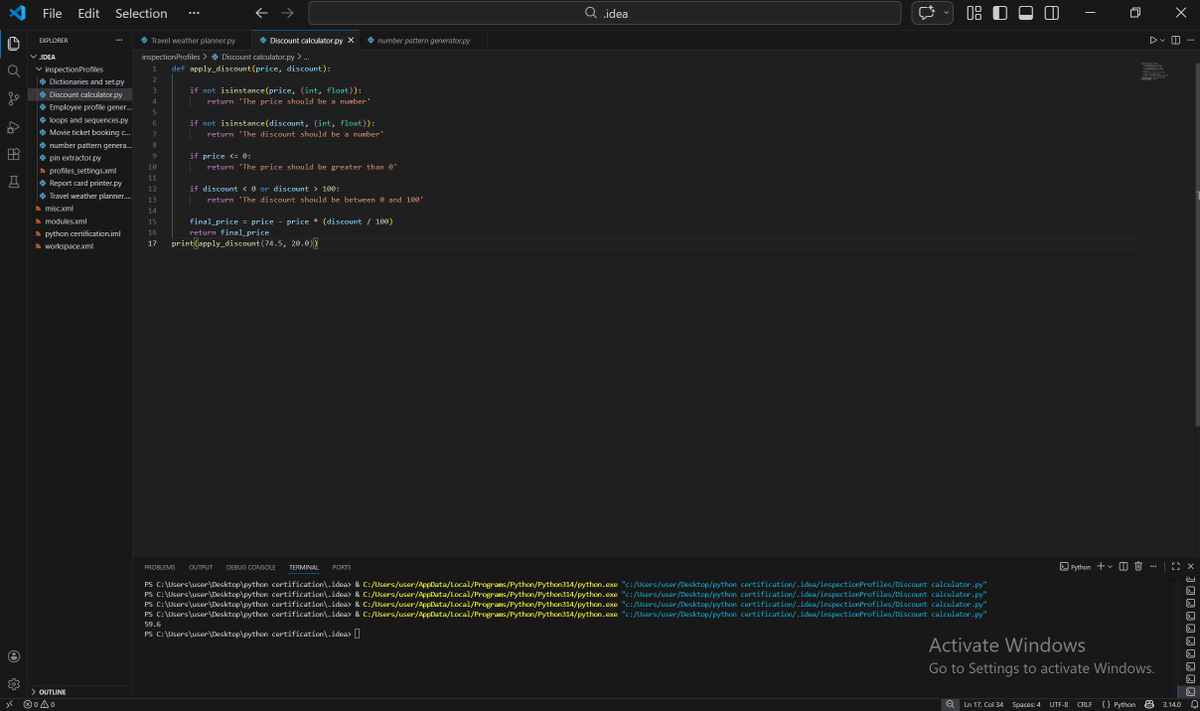Kill terminal with the trash icon
1200x711 pixels.
1138,567
